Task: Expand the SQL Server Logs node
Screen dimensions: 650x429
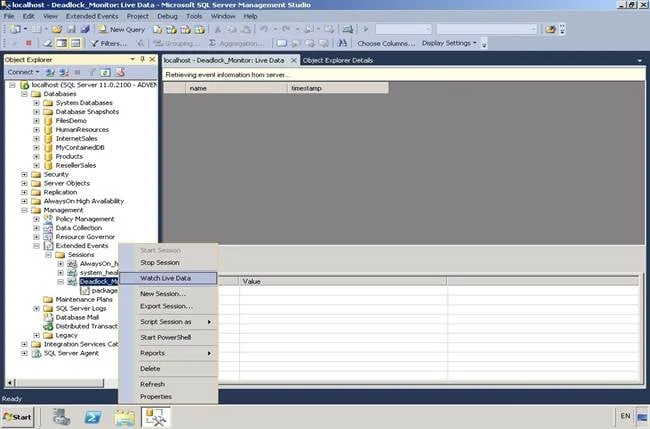Action: pos(36,308)
